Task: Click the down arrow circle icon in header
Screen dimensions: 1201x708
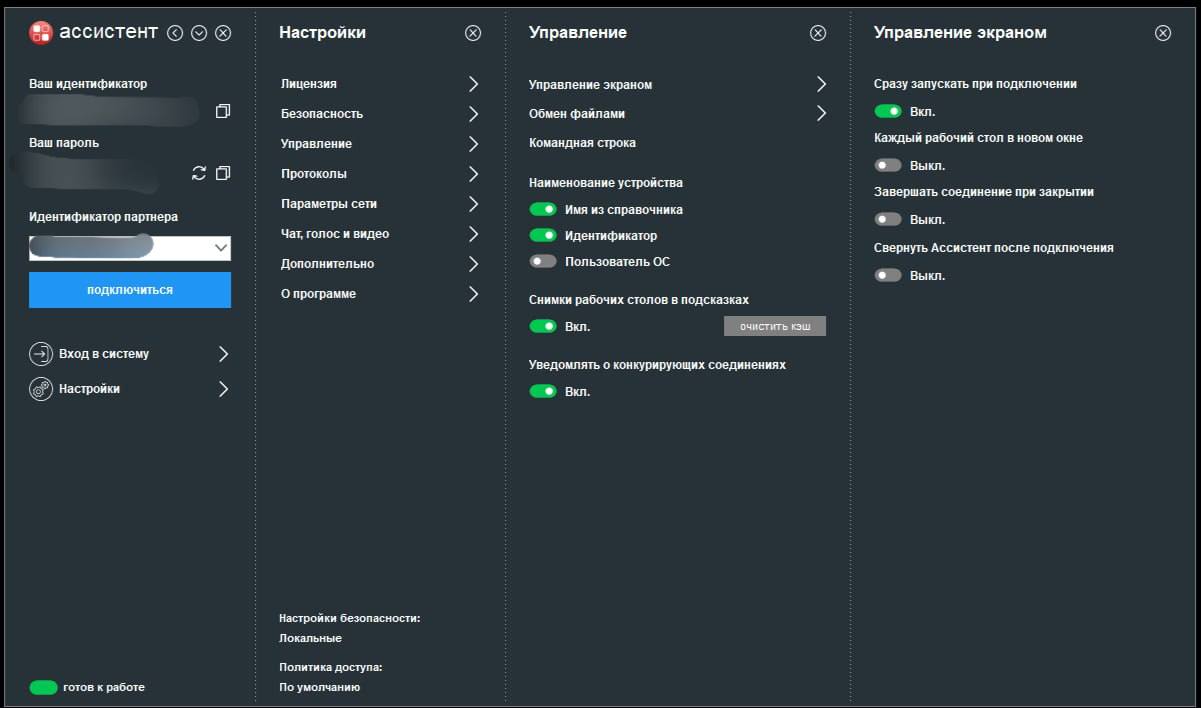Action: coord(199,33)
